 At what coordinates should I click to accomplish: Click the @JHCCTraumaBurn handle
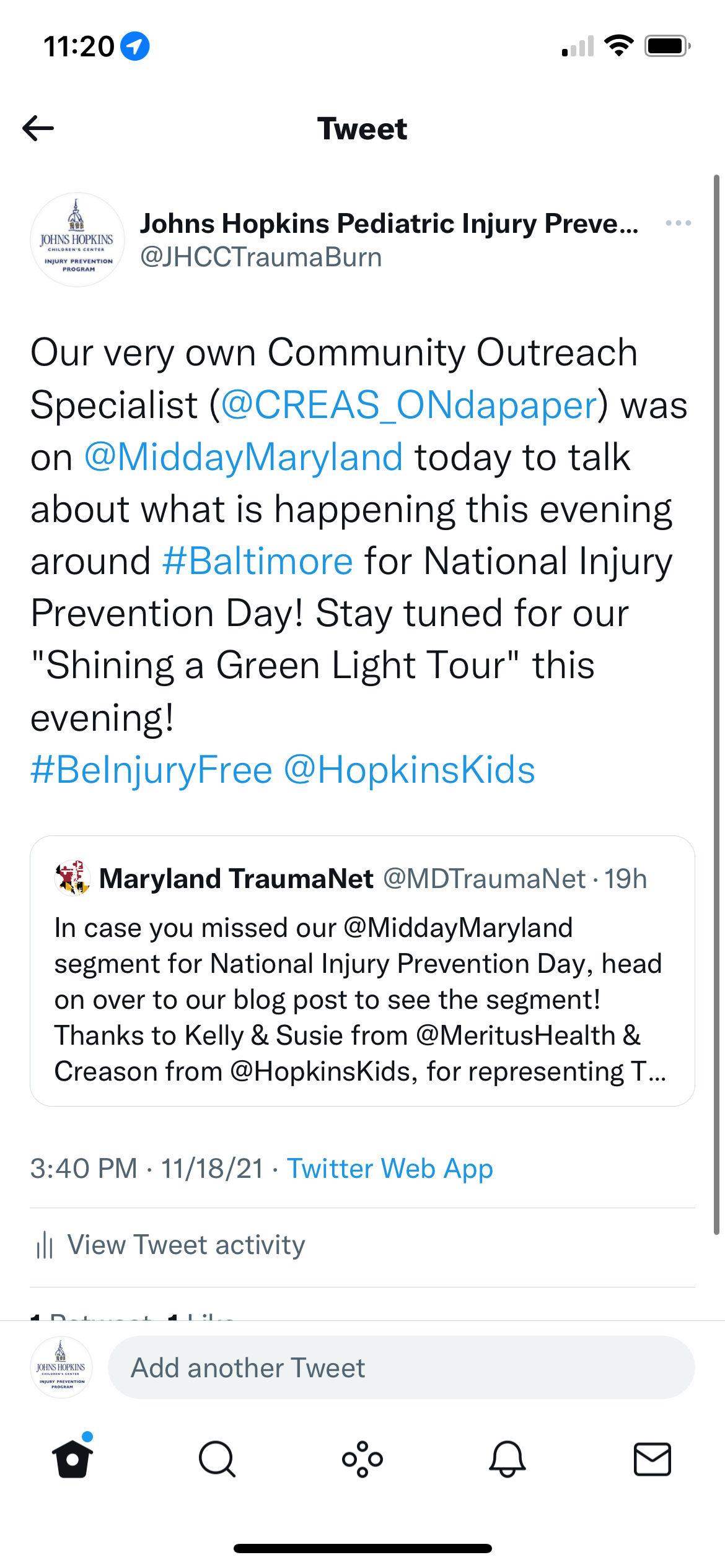coord(261,257)
